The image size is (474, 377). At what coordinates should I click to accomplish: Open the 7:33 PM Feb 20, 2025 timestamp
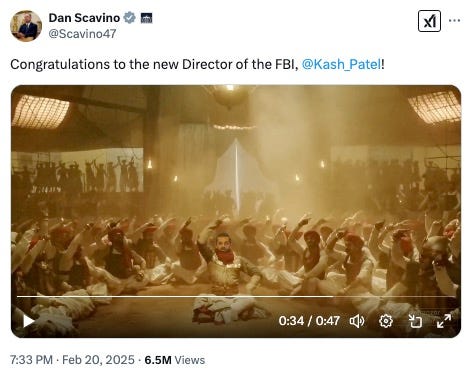[72, 360]
